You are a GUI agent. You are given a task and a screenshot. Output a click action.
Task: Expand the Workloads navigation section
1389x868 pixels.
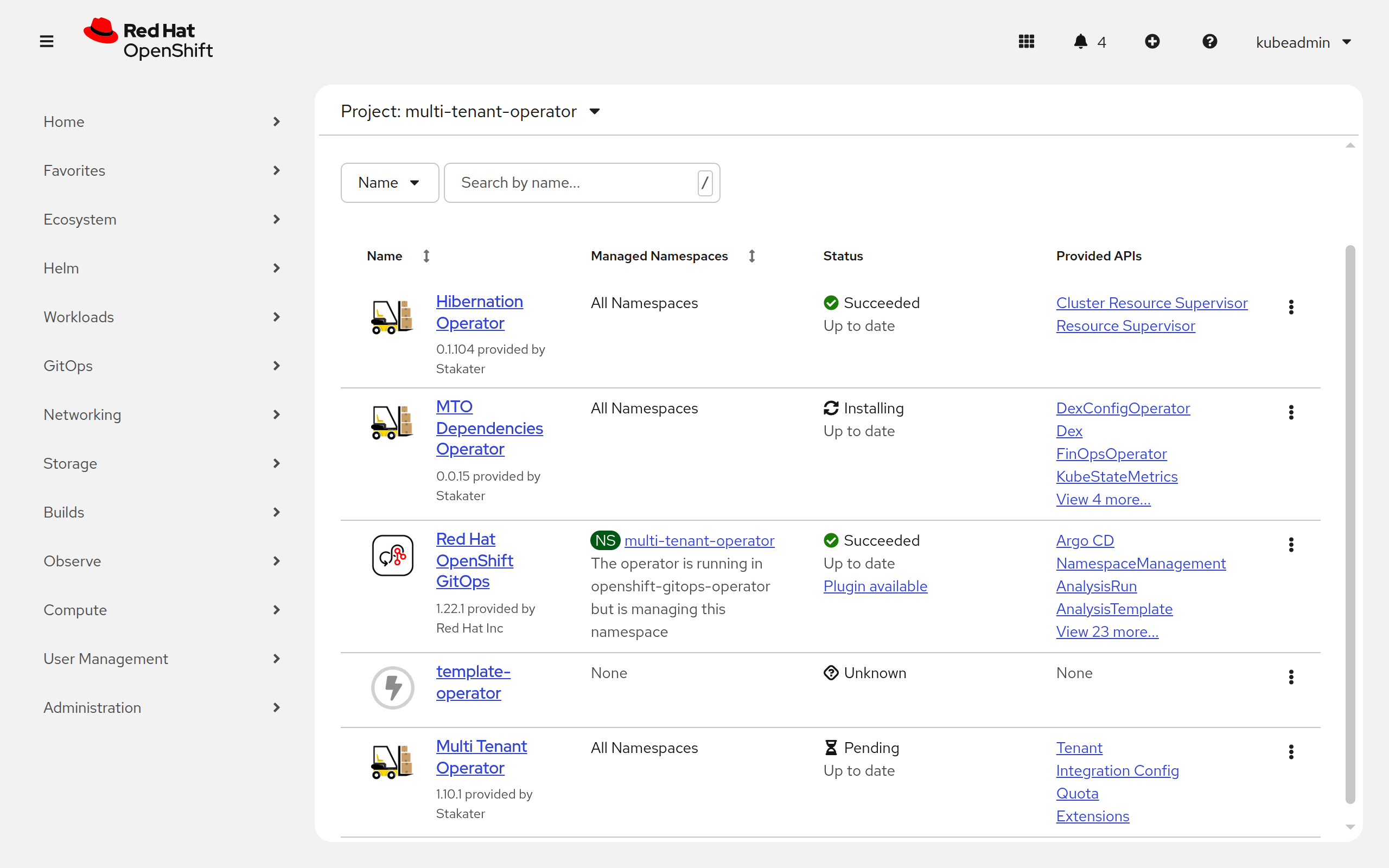coord(162,317)
